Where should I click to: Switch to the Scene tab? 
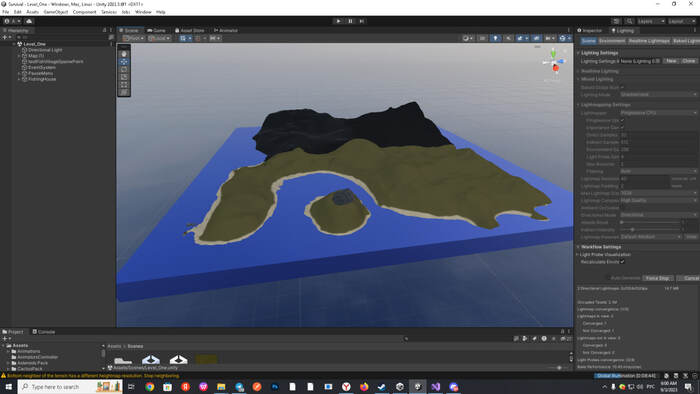(x=129, y=30)
